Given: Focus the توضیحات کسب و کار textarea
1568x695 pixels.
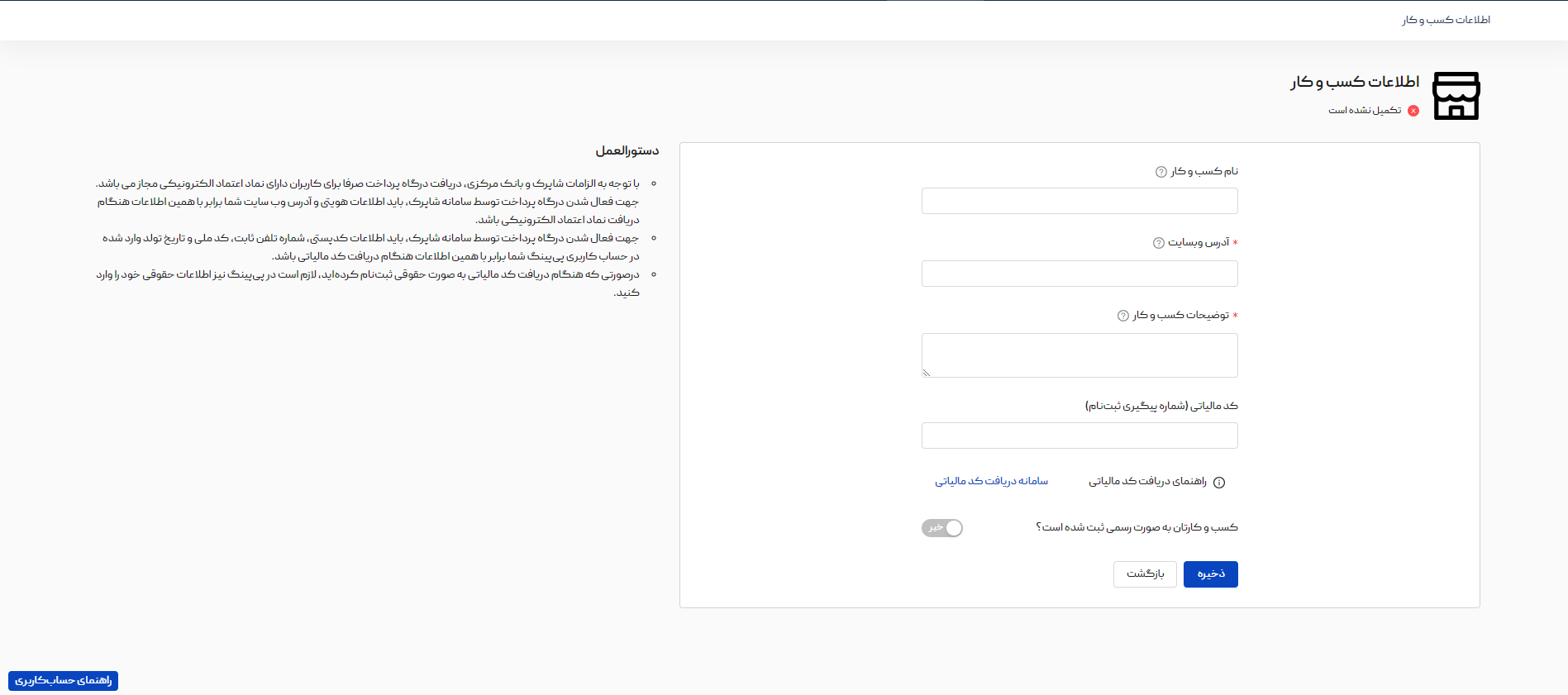Looking at the screenshot, I should 1079,355.
